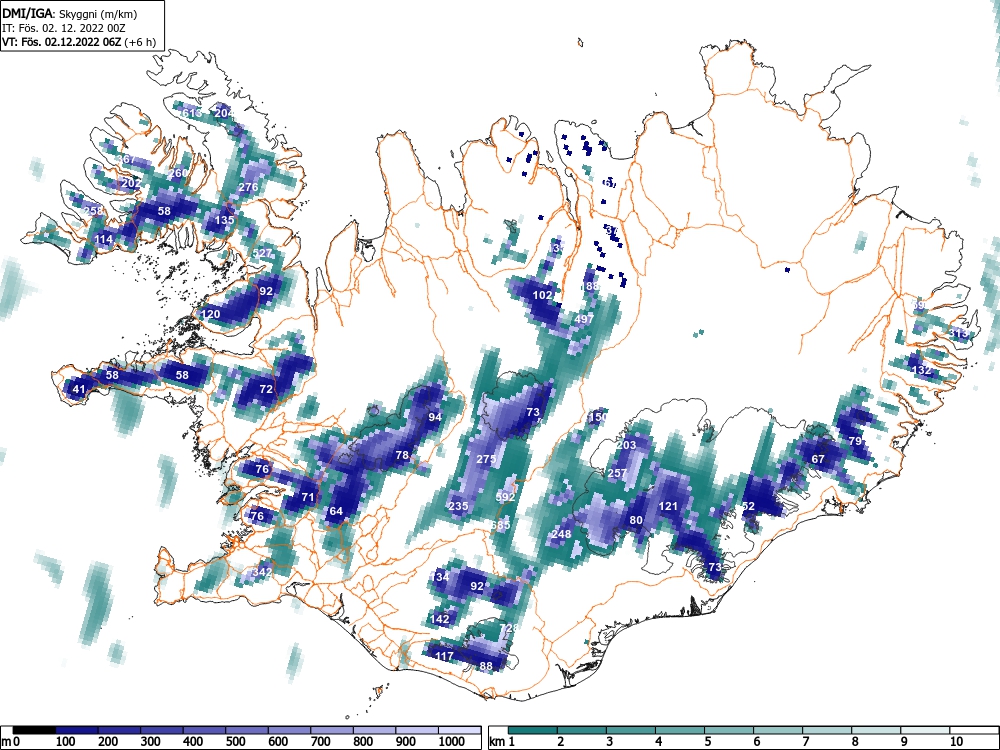Click the visibility value '248' on the map
Screen dimensions: 1000x750
point(561,534)
